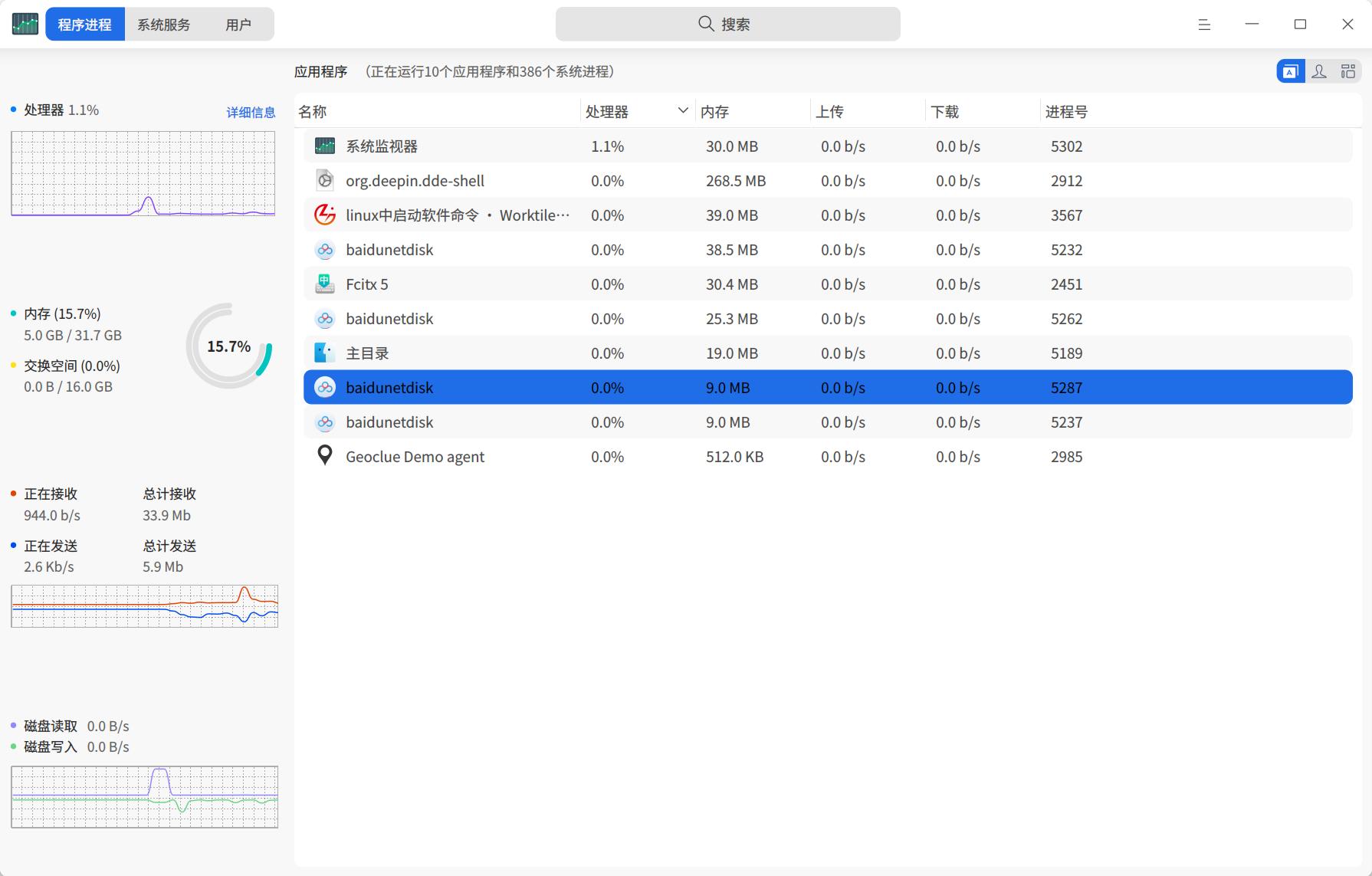Image resolution: width=1372 pixels, height=876 pixels.
Task: Click the 交换空间 (0.0%) label
Action: pyautogui.click(x=72, y=366)
